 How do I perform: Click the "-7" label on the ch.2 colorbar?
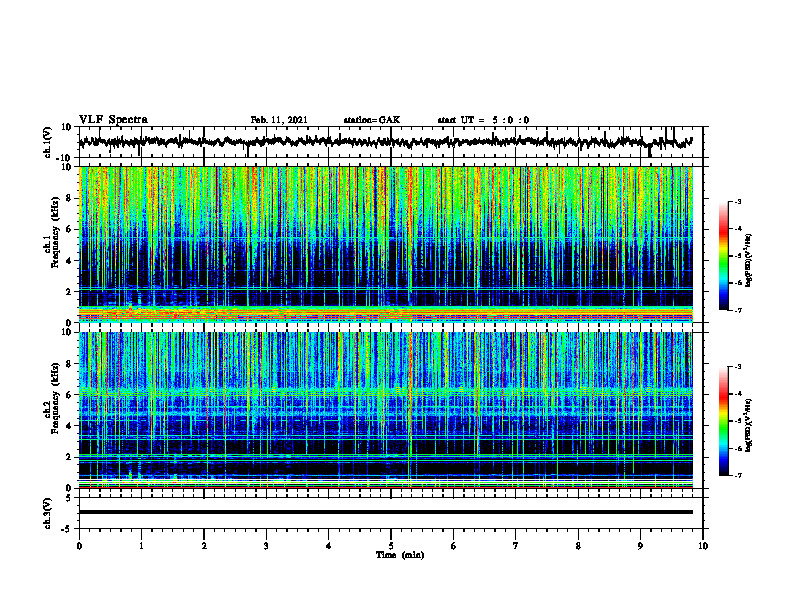(x=737, y=476)
